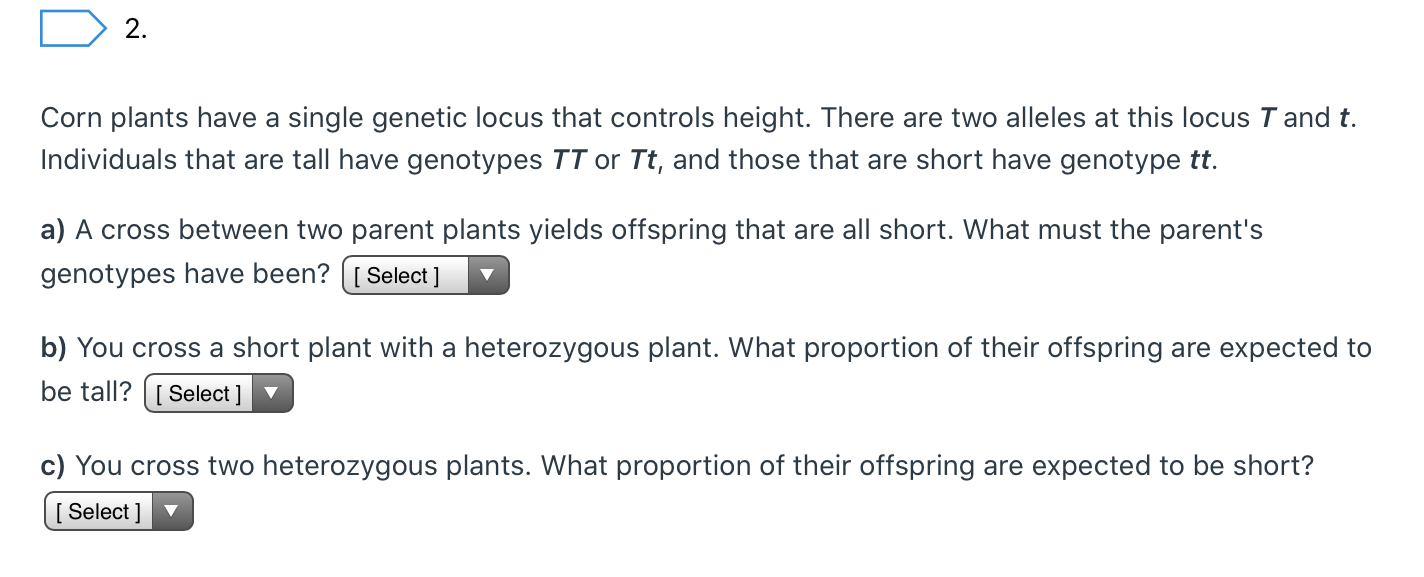
Task: Click the question number '2.' text
Action: click(x=134, y=28)
